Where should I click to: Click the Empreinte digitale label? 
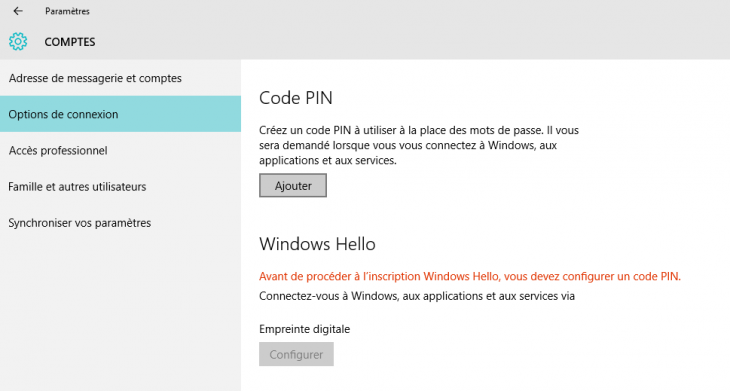pyautogui.click(x=304, y=329)
